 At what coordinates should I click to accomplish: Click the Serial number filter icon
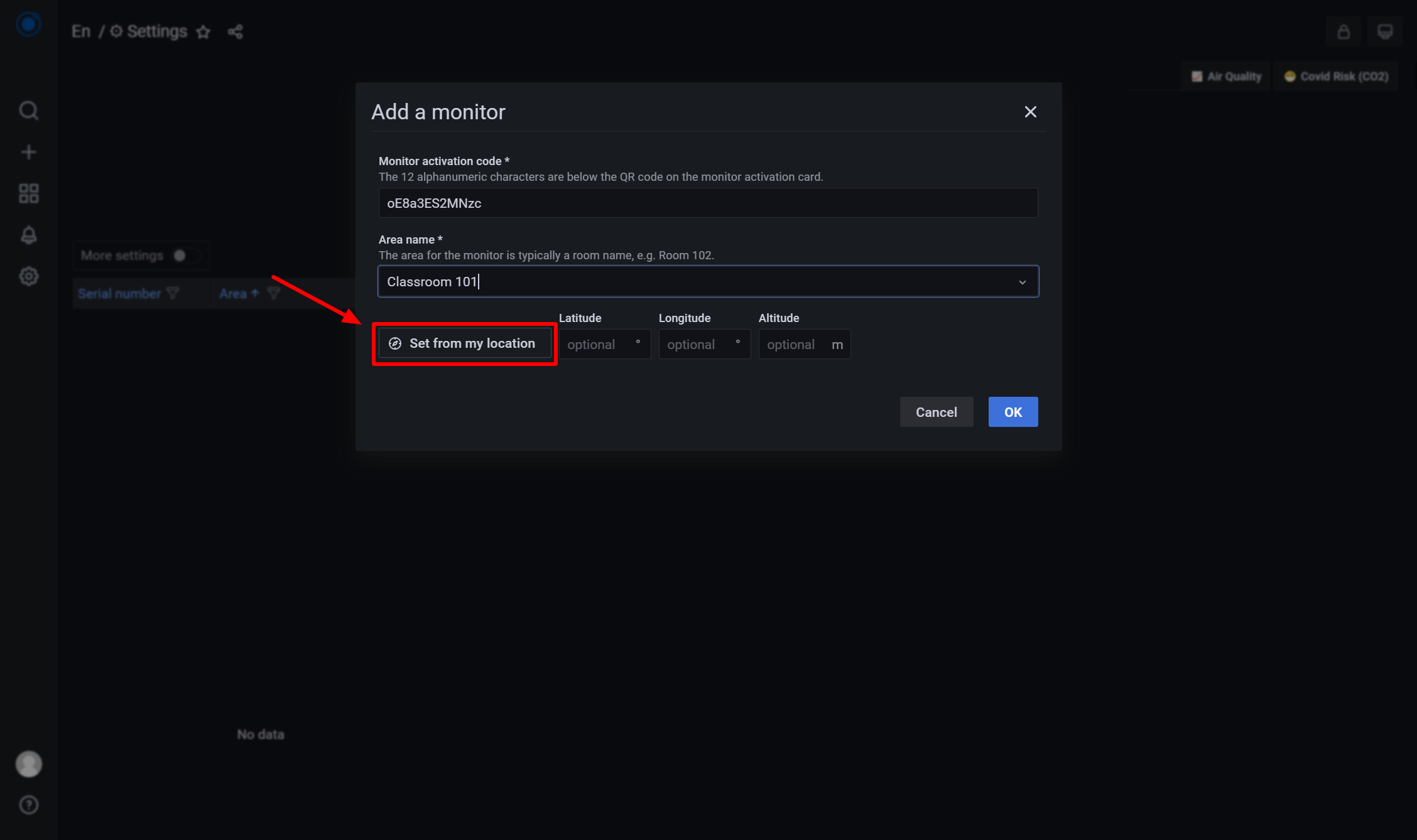point(173,293)
